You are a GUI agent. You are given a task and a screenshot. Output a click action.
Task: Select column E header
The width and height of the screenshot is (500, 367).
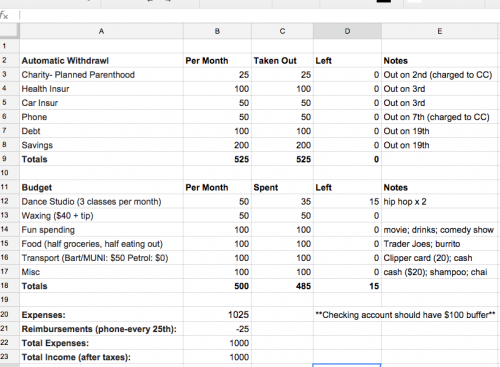[440, 31]
